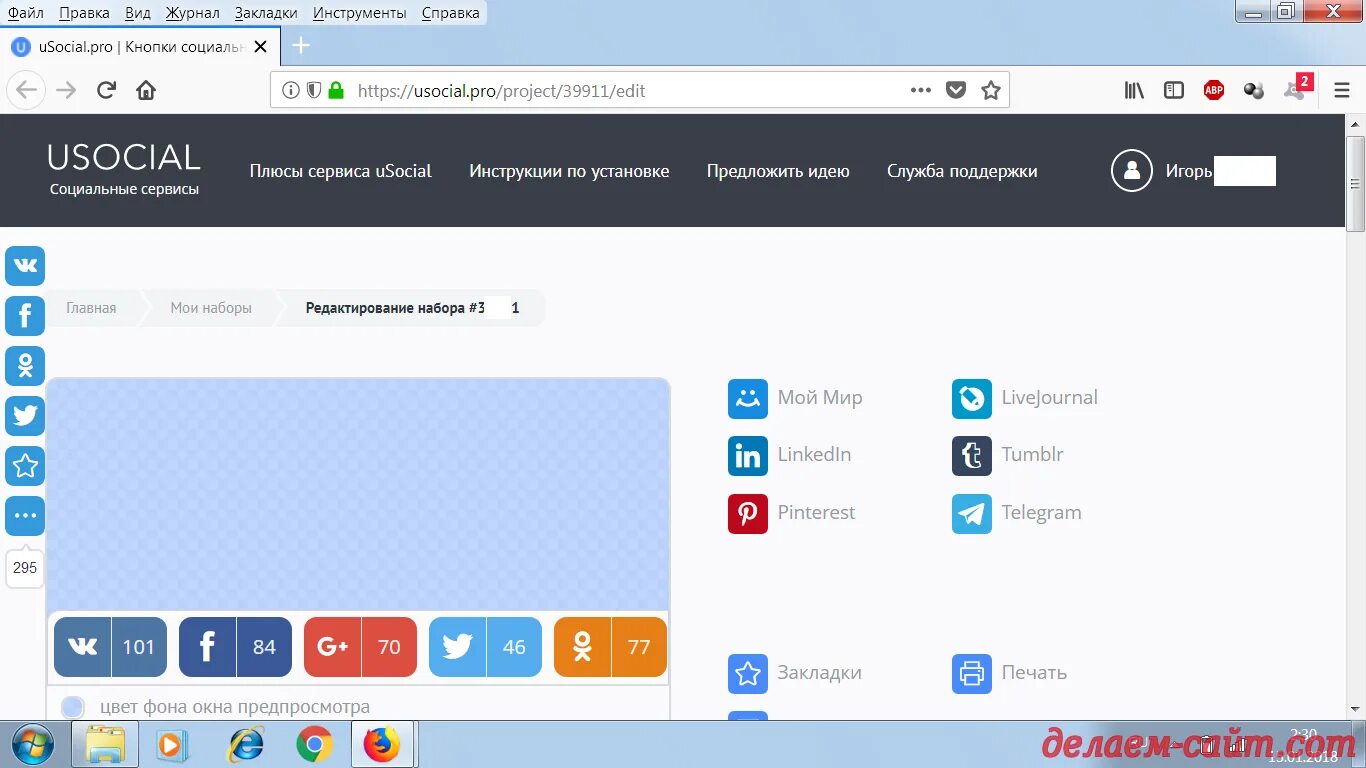Open the user profile avatar icon
Screen dimensions: 1366x768
[x=1132, y=170]
